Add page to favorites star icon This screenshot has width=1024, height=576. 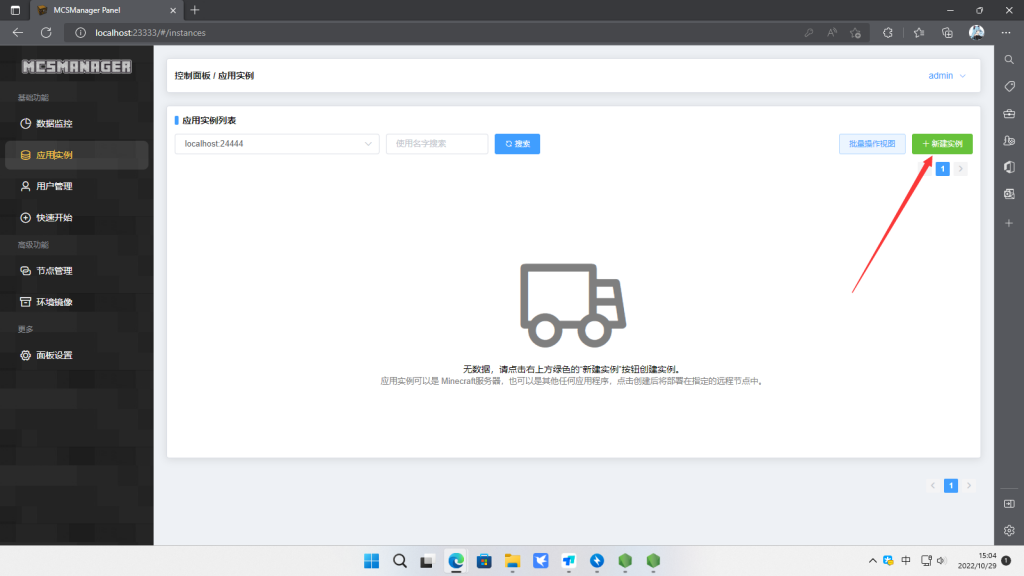856,33
